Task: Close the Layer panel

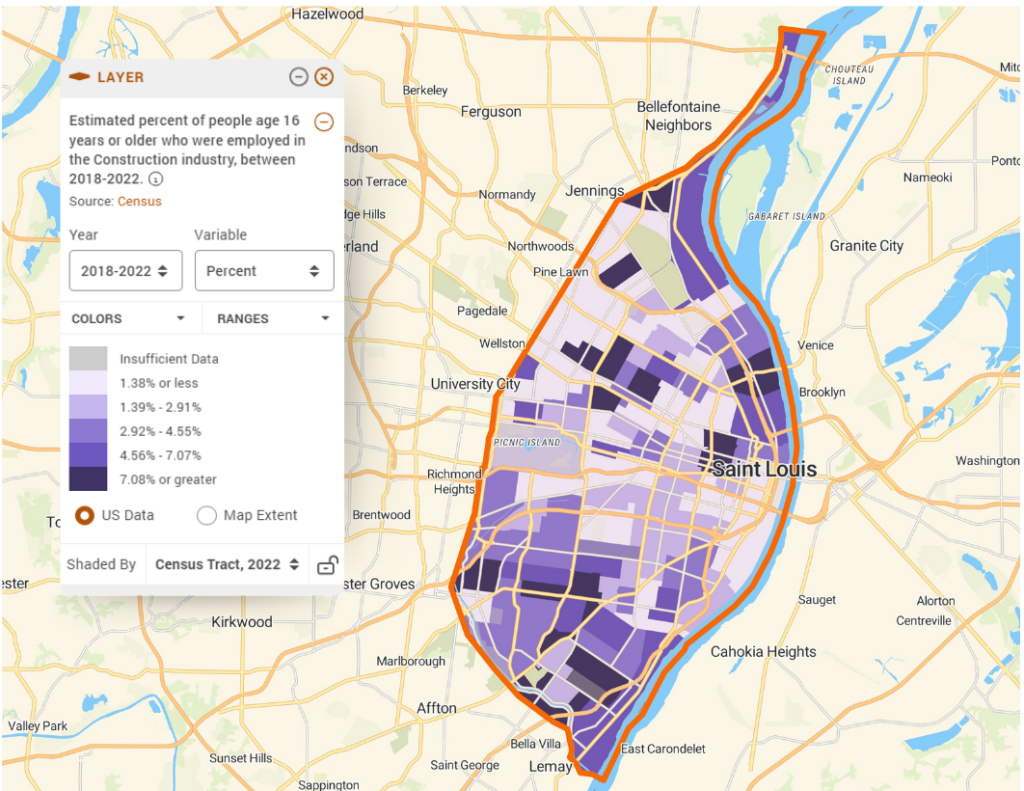Action: coord(324,77)
